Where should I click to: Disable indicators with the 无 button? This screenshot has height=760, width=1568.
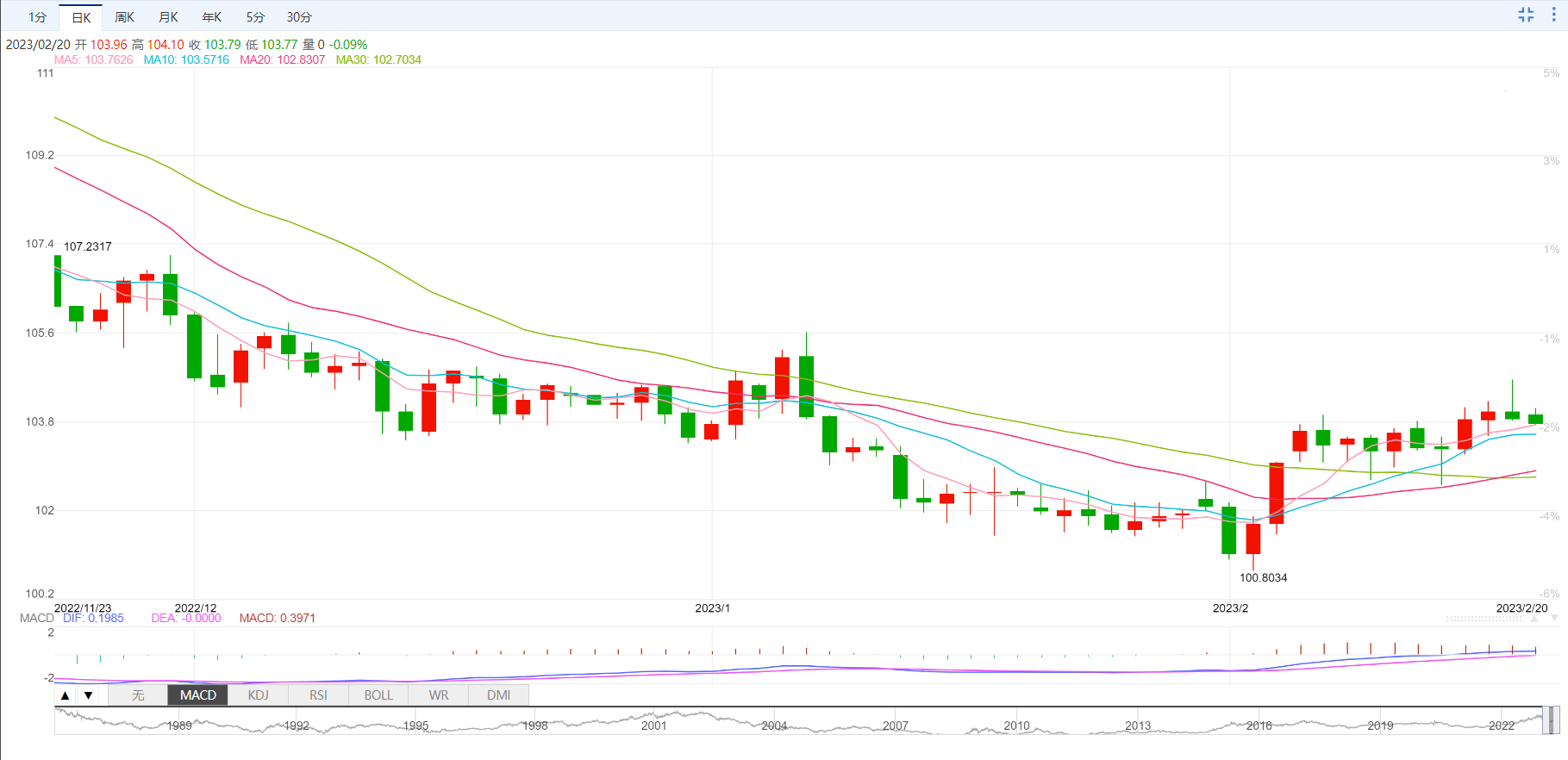[x=138, y=695]
